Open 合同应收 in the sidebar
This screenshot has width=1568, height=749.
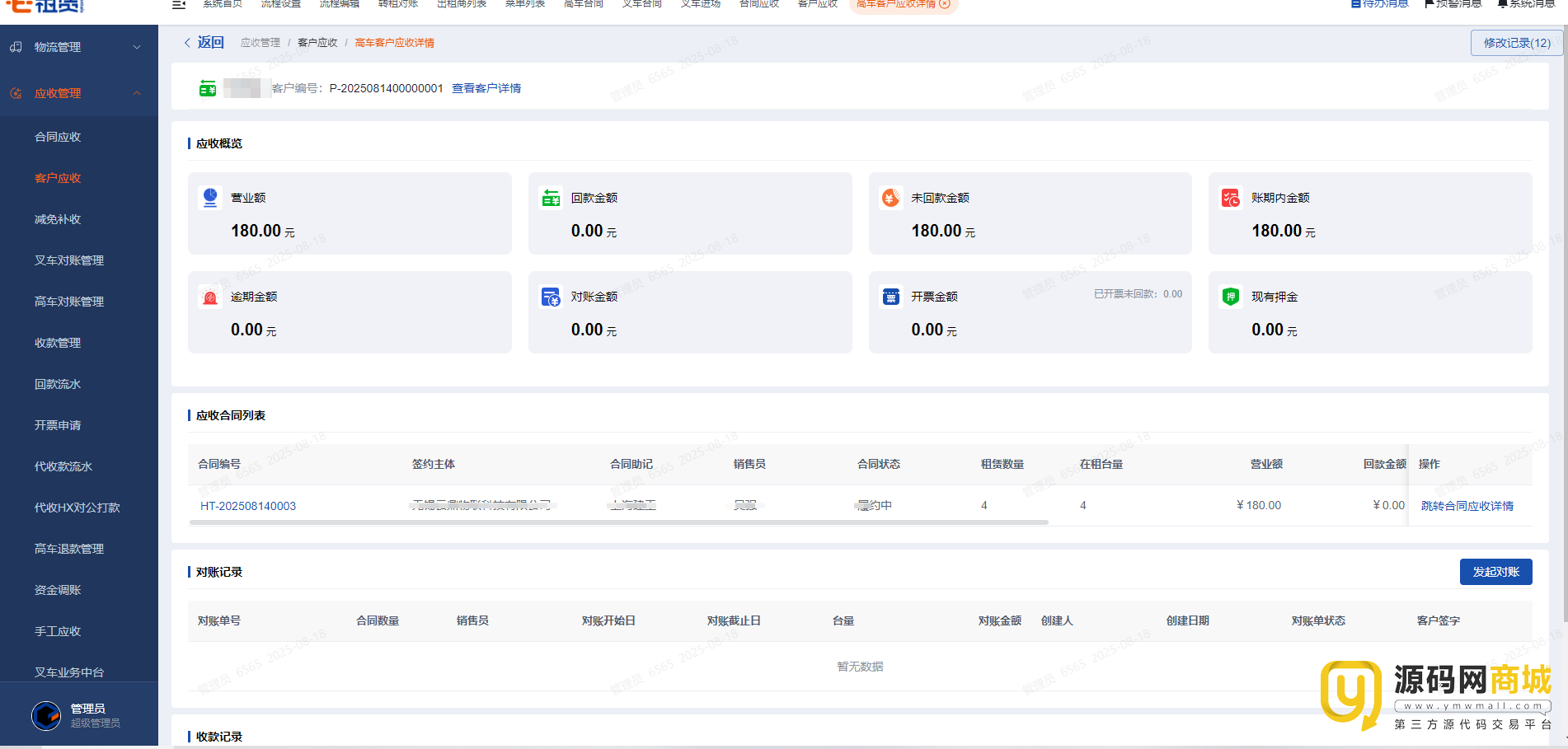58,137
